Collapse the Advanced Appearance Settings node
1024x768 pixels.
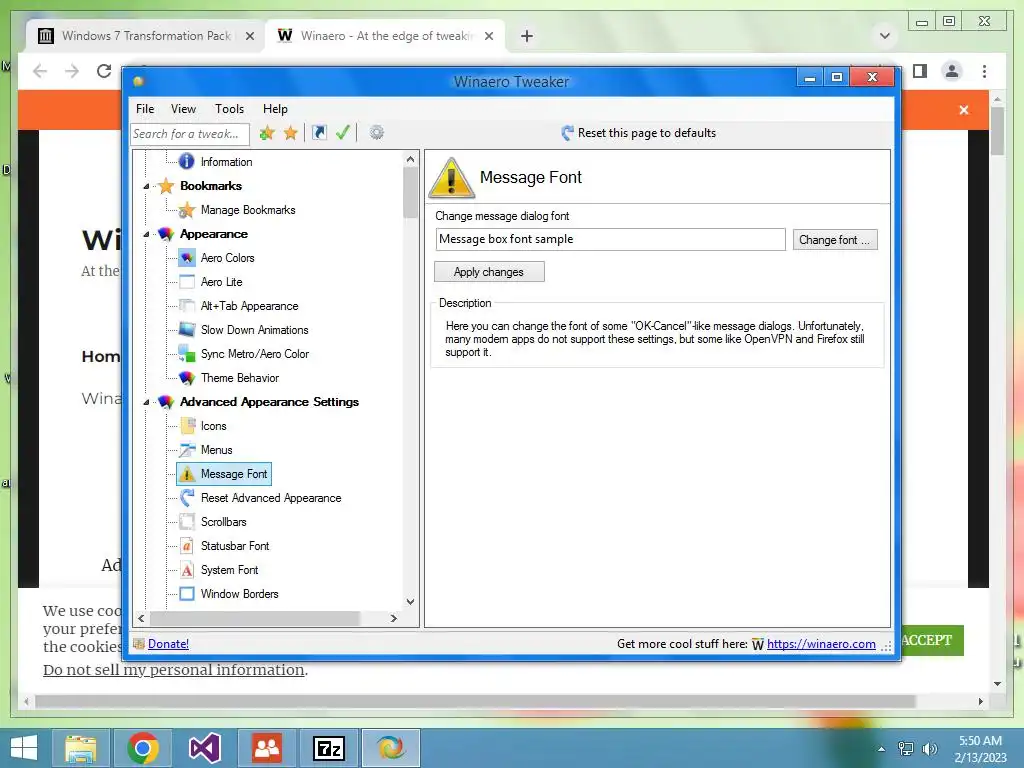coord(146,402)
